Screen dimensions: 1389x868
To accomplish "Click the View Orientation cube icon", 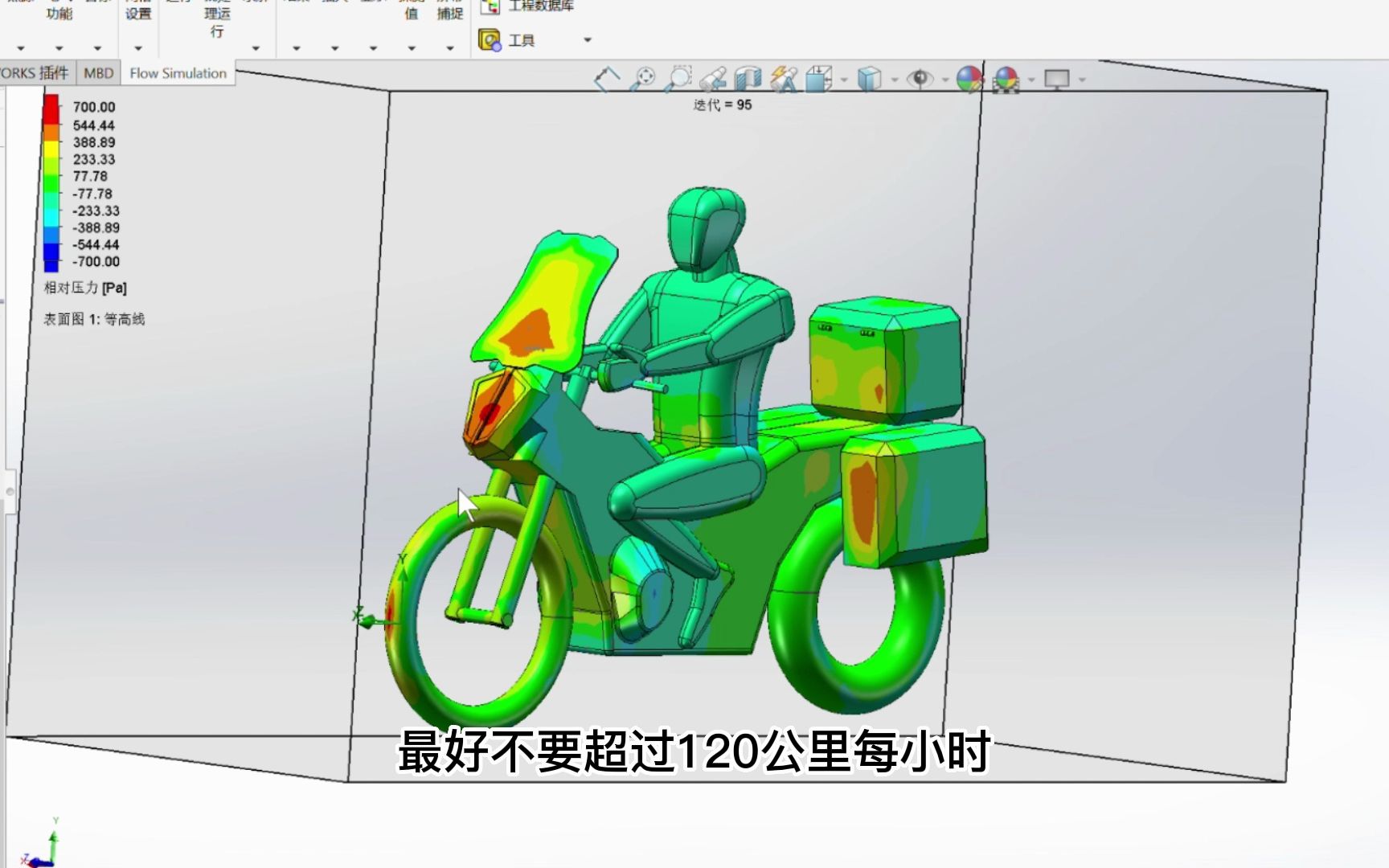I will tap(818, 79).
